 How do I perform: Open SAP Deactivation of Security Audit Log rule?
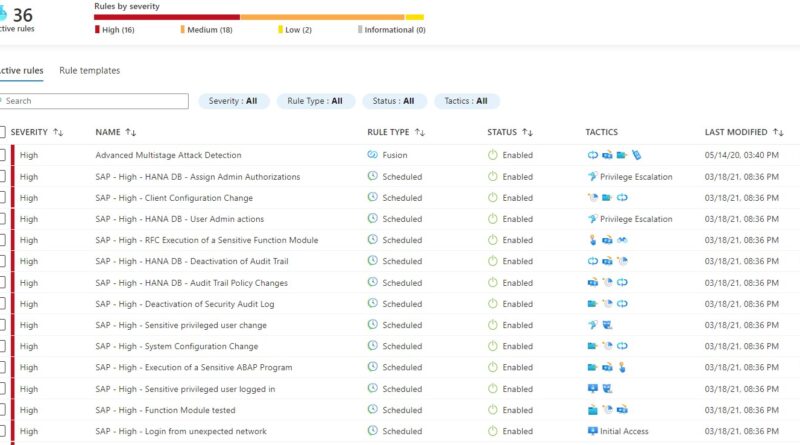coord(185,304)
